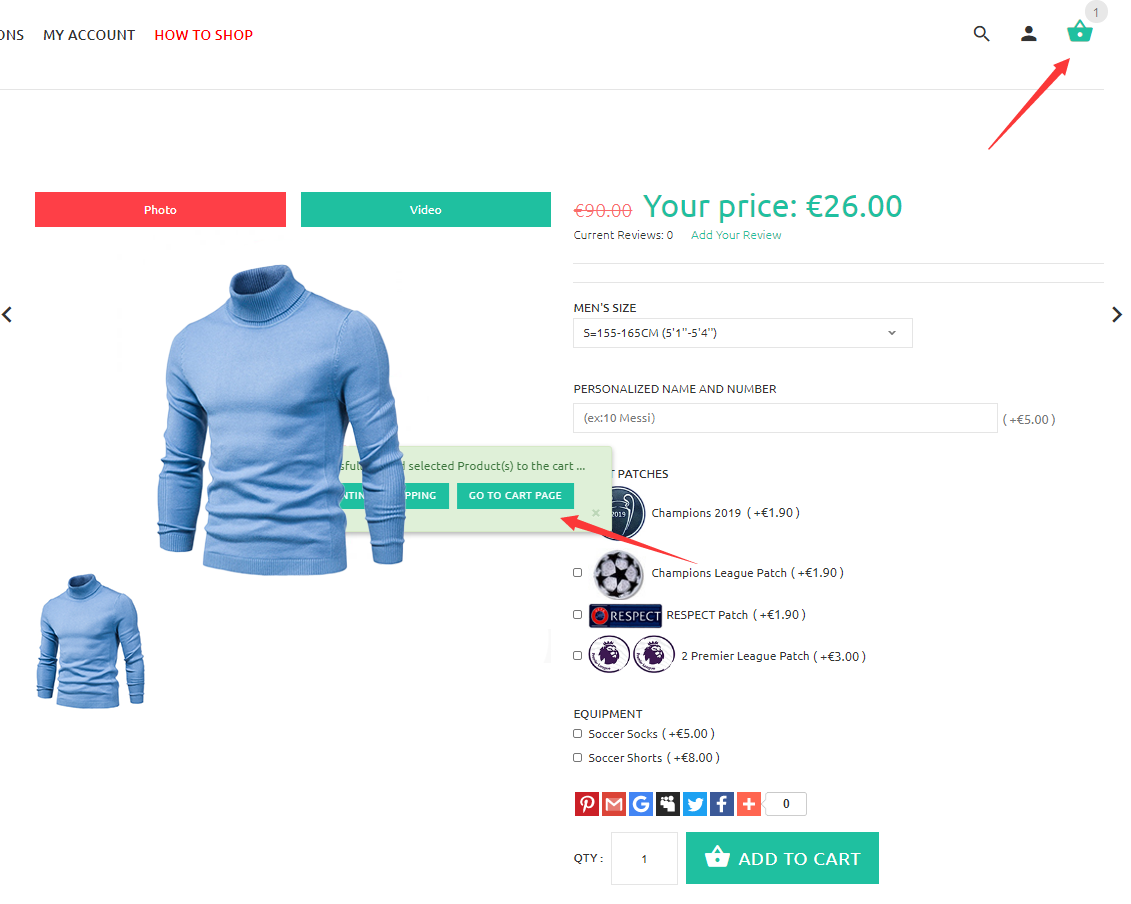Click inside the personalized name and number field
Image resolution: width=1131 pixels, height=904 pixels.
(x=785, y=418)
